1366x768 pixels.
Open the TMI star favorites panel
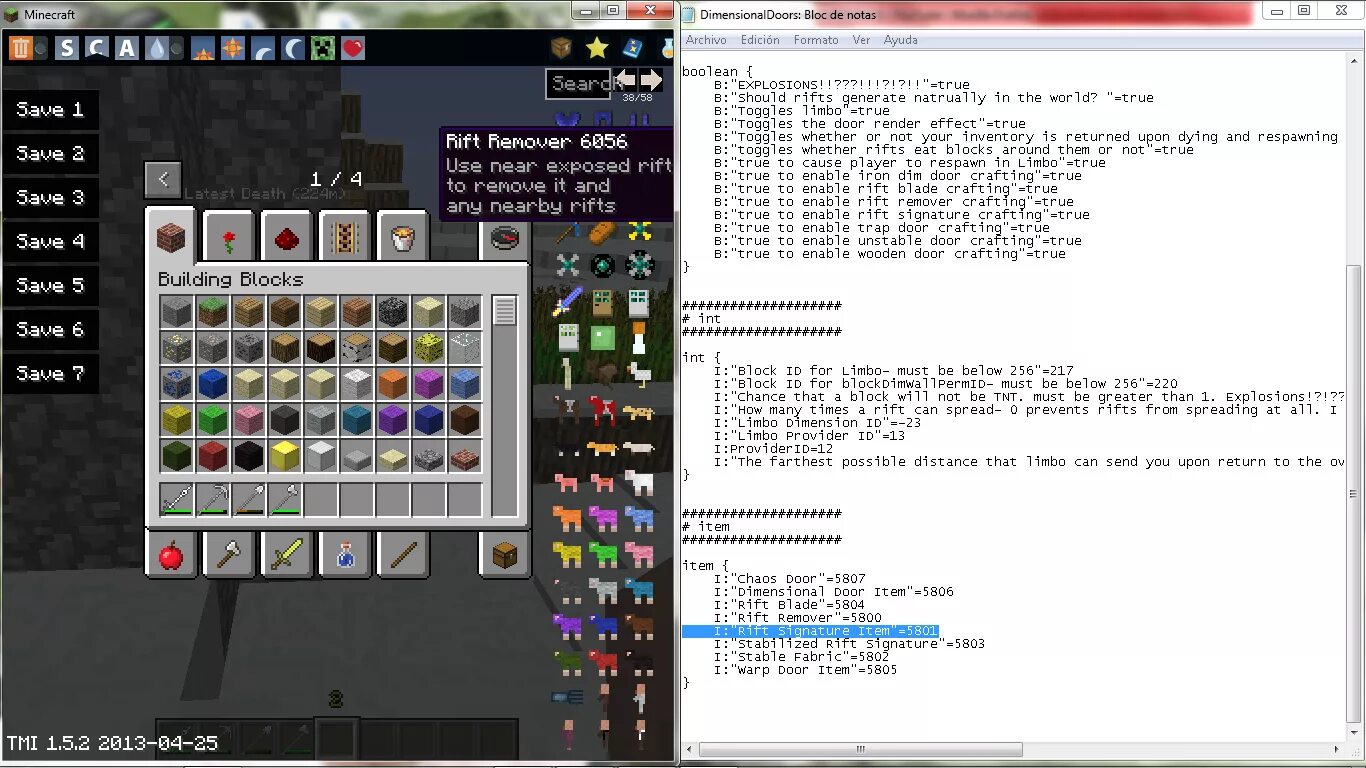[x=597, y=47]
